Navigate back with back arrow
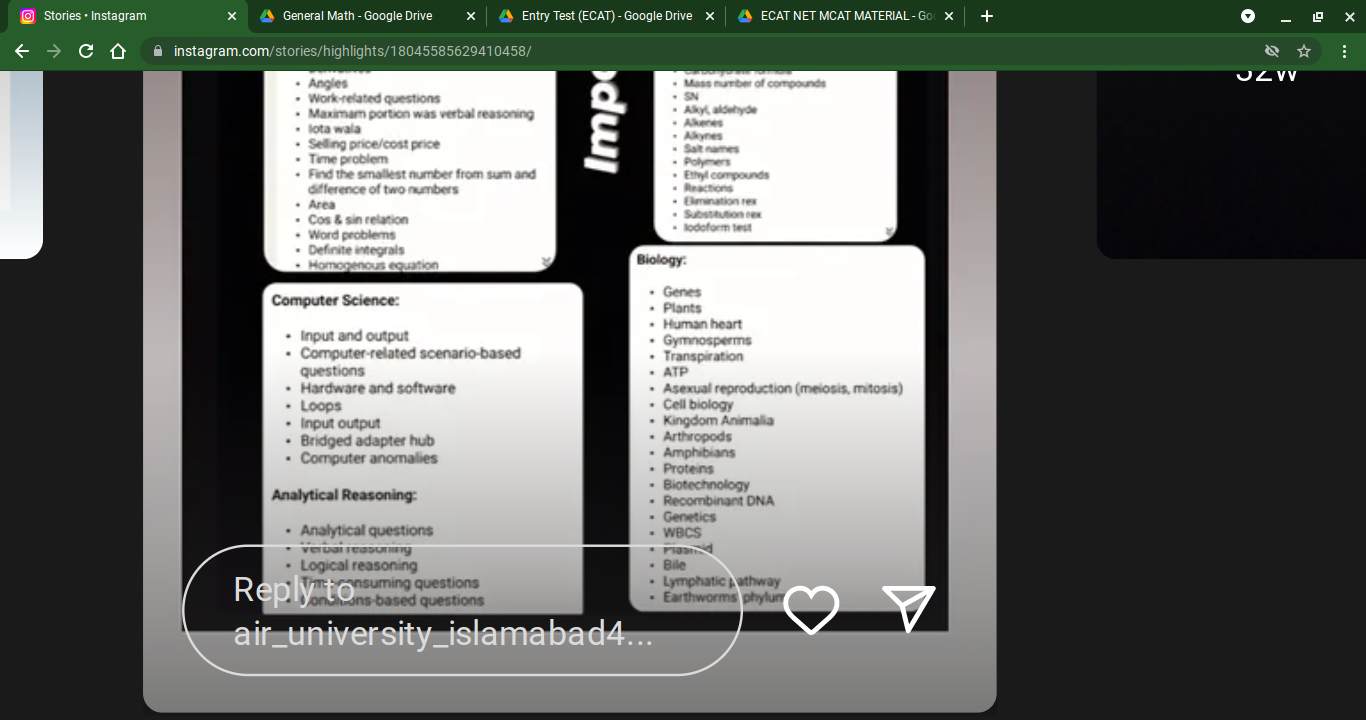Screen dimensions: 1366x720 click(22, 51)
